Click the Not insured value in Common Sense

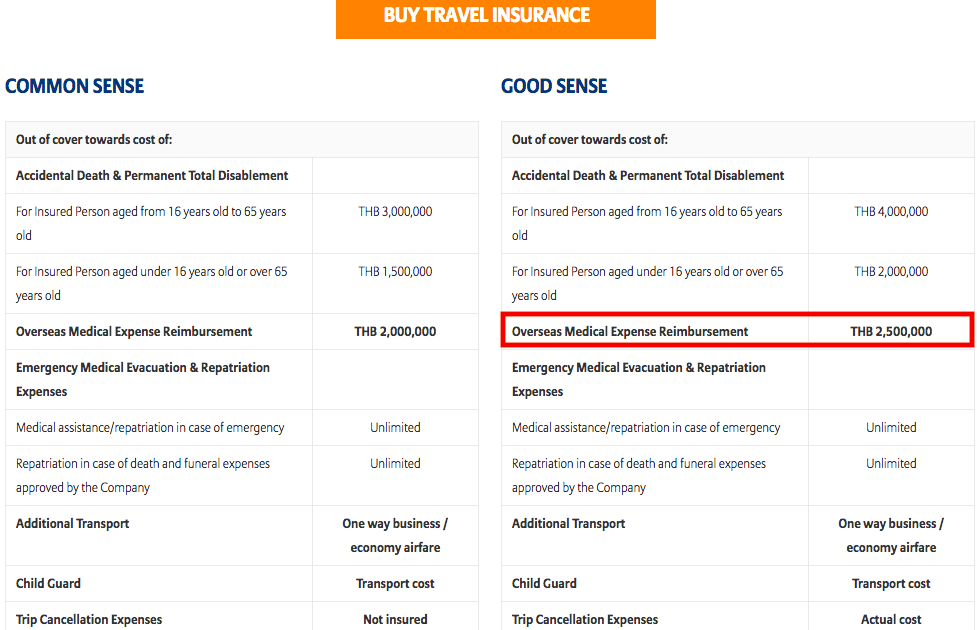395,619
